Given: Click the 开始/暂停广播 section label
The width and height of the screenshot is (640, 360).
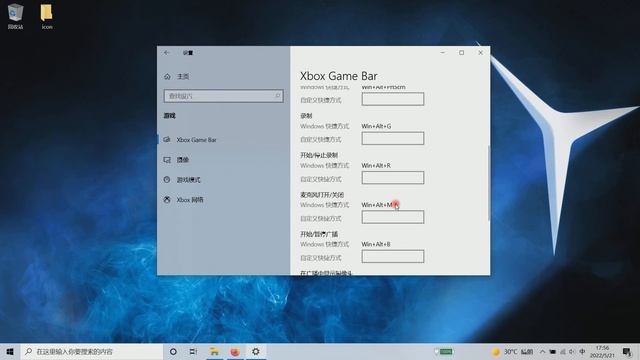Looking at the screenshot, I should coord(319,234).
